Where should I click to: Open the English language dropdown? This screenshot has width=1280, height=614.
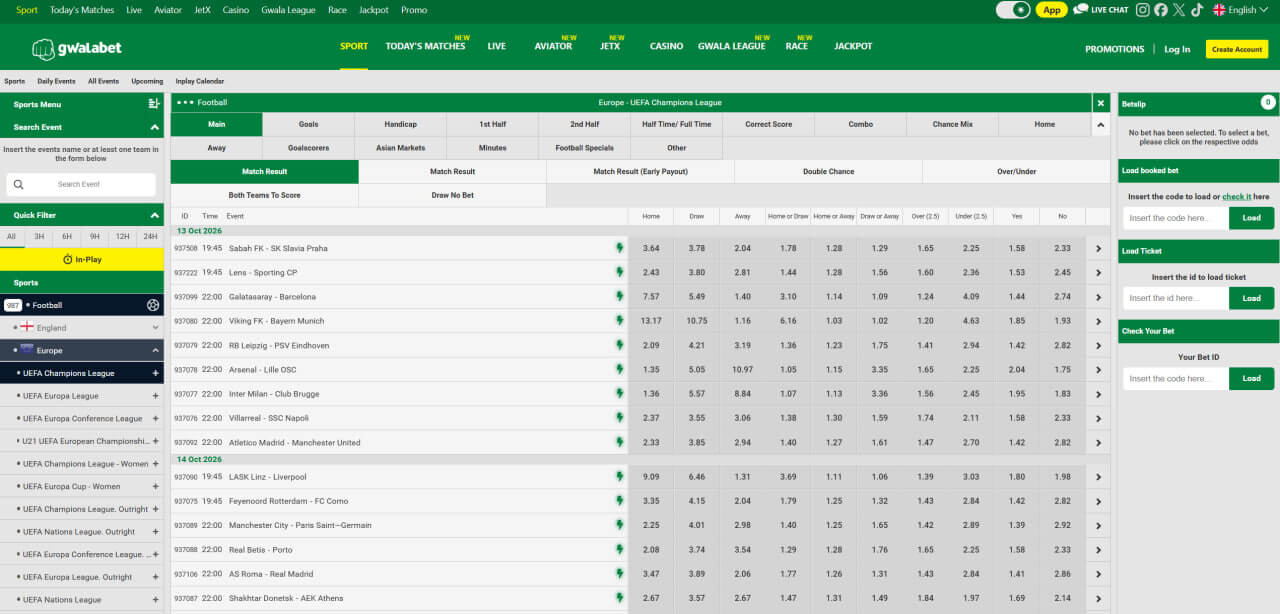(1240, 10)
